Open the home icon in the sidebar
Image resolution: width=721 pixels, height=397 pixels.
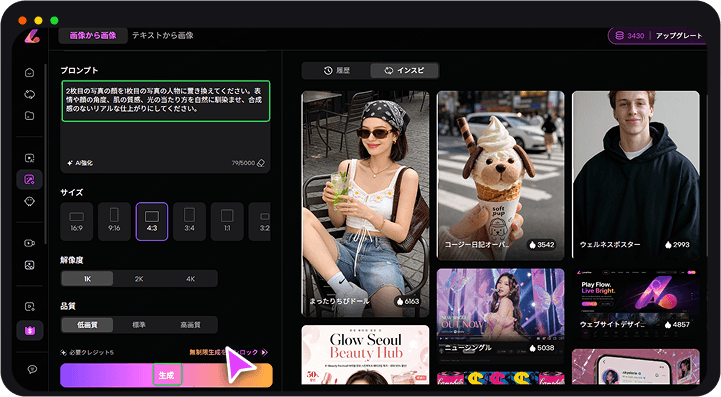click(29, 72)
